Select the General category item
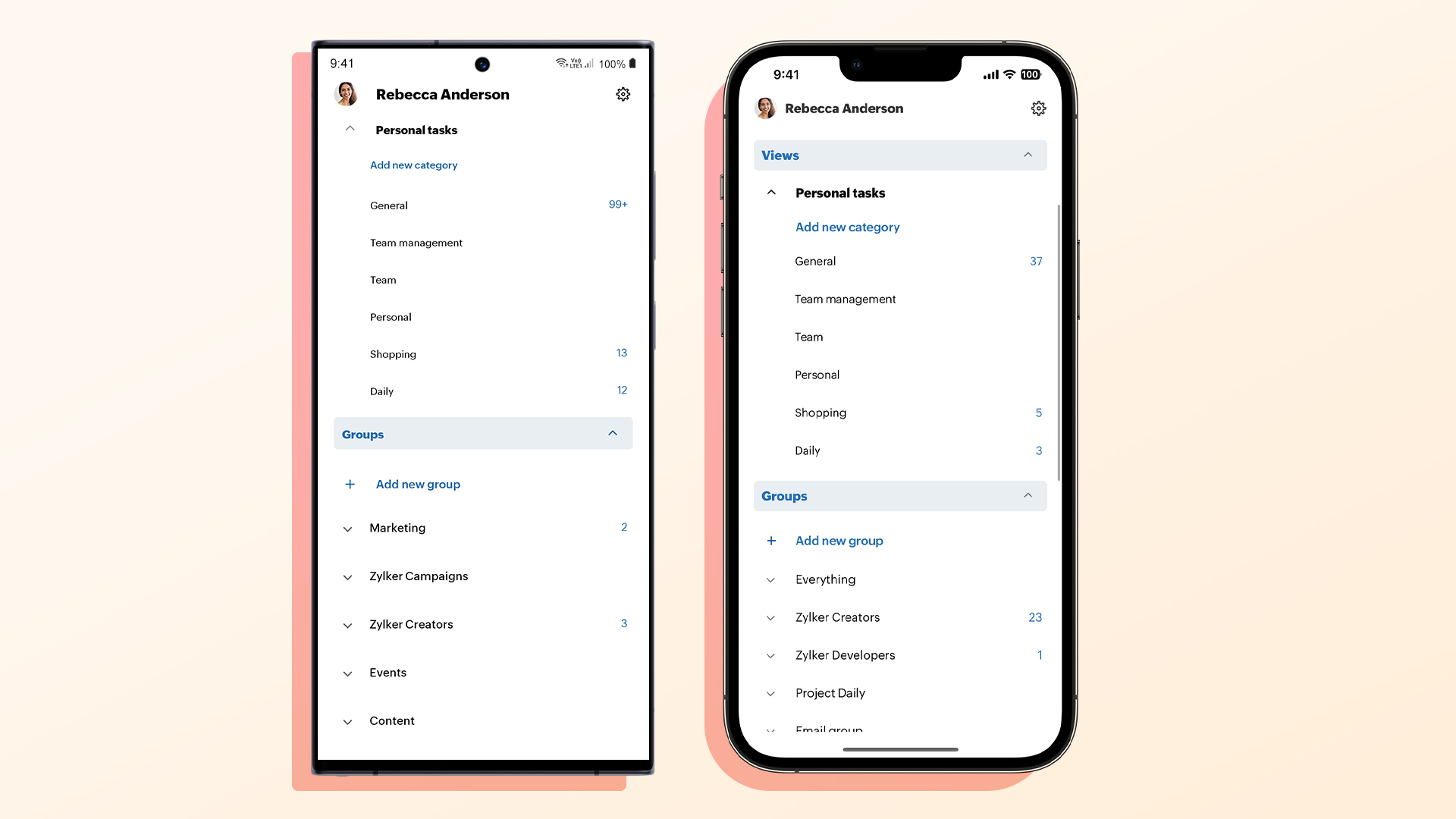The height and width of the screenshot is (819, 1456). tap(388, 205)
